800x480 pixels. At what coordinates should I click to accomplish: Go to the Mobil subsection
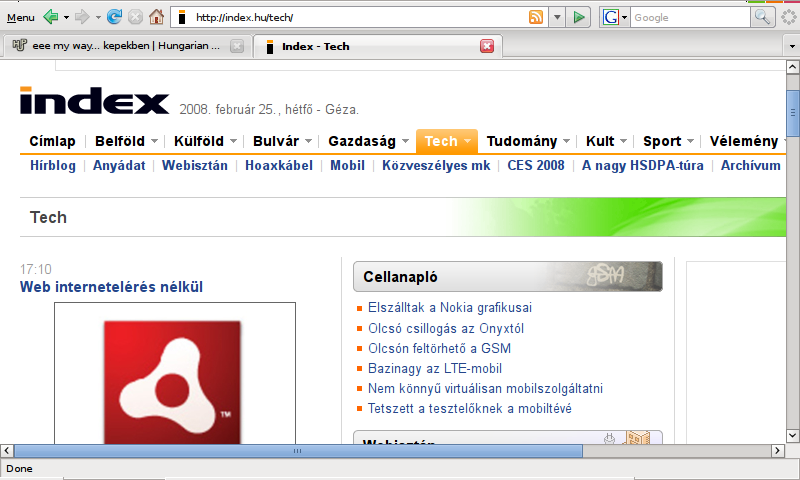[347, 166]
